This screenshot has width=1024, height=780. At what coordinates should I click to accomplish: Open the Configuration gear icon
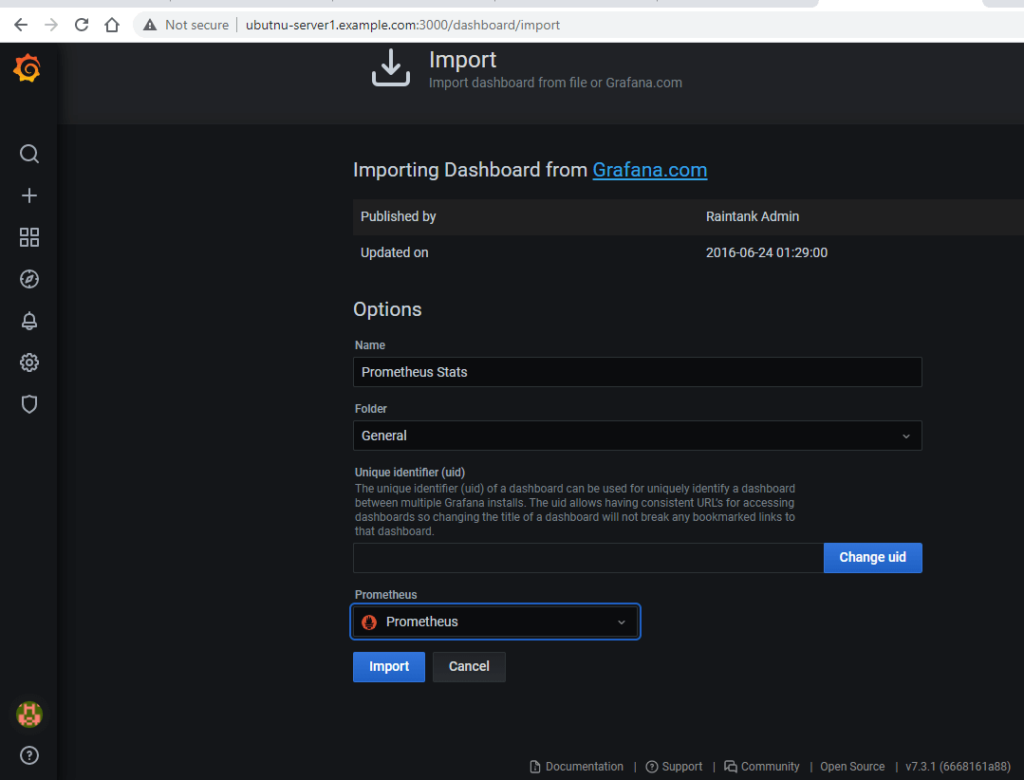pos(29,363)
